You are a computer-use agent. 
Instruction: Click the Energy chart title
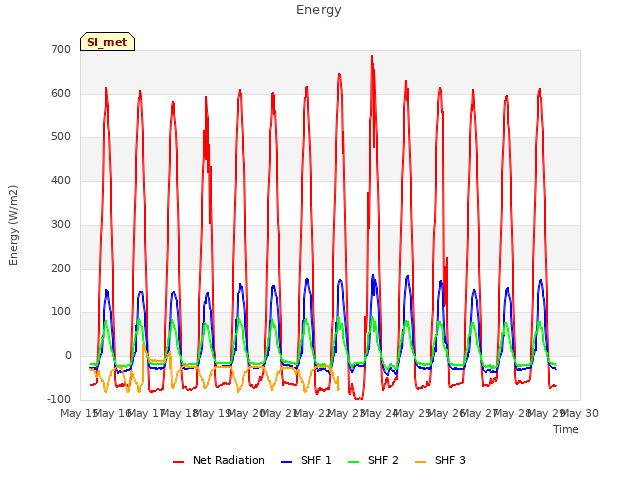coord(319,10)
